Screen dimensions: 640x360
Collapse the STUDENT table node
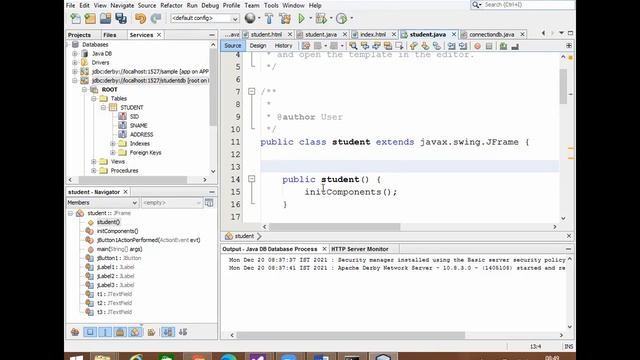(103, 107)
